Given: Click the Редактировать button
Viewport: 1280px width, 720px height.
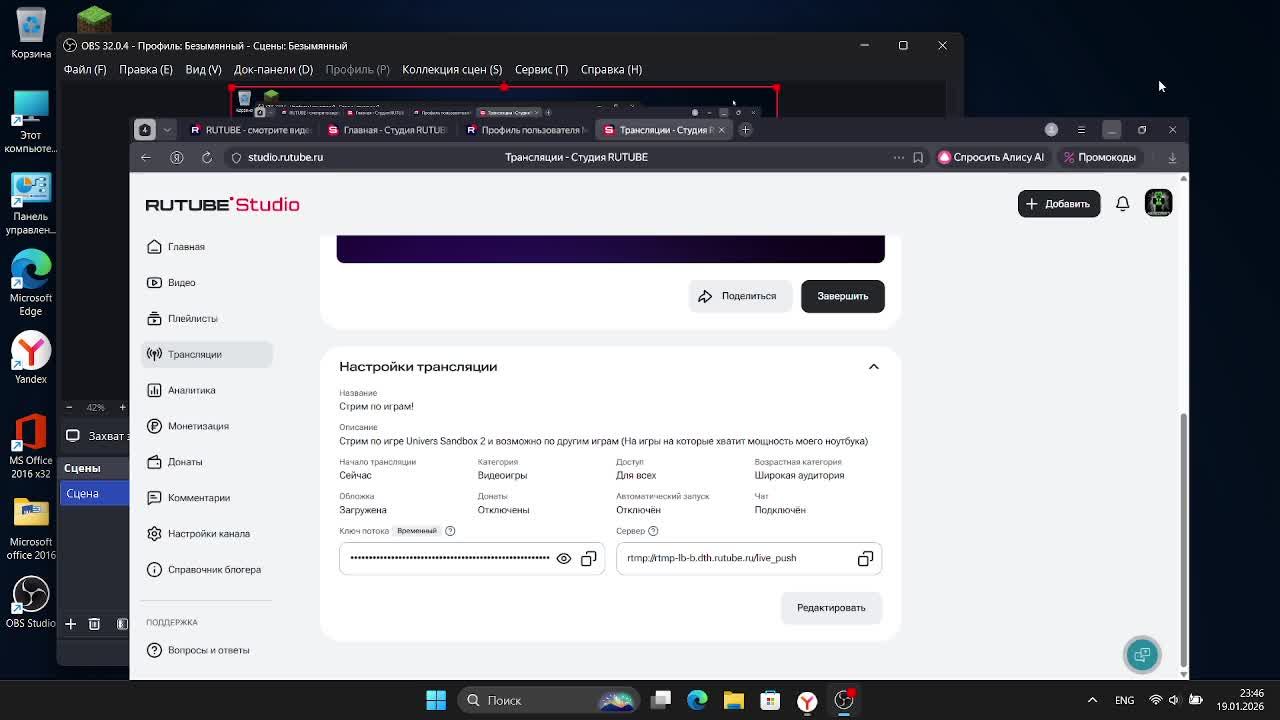Looking at the screenshot, I should point(831,608).
